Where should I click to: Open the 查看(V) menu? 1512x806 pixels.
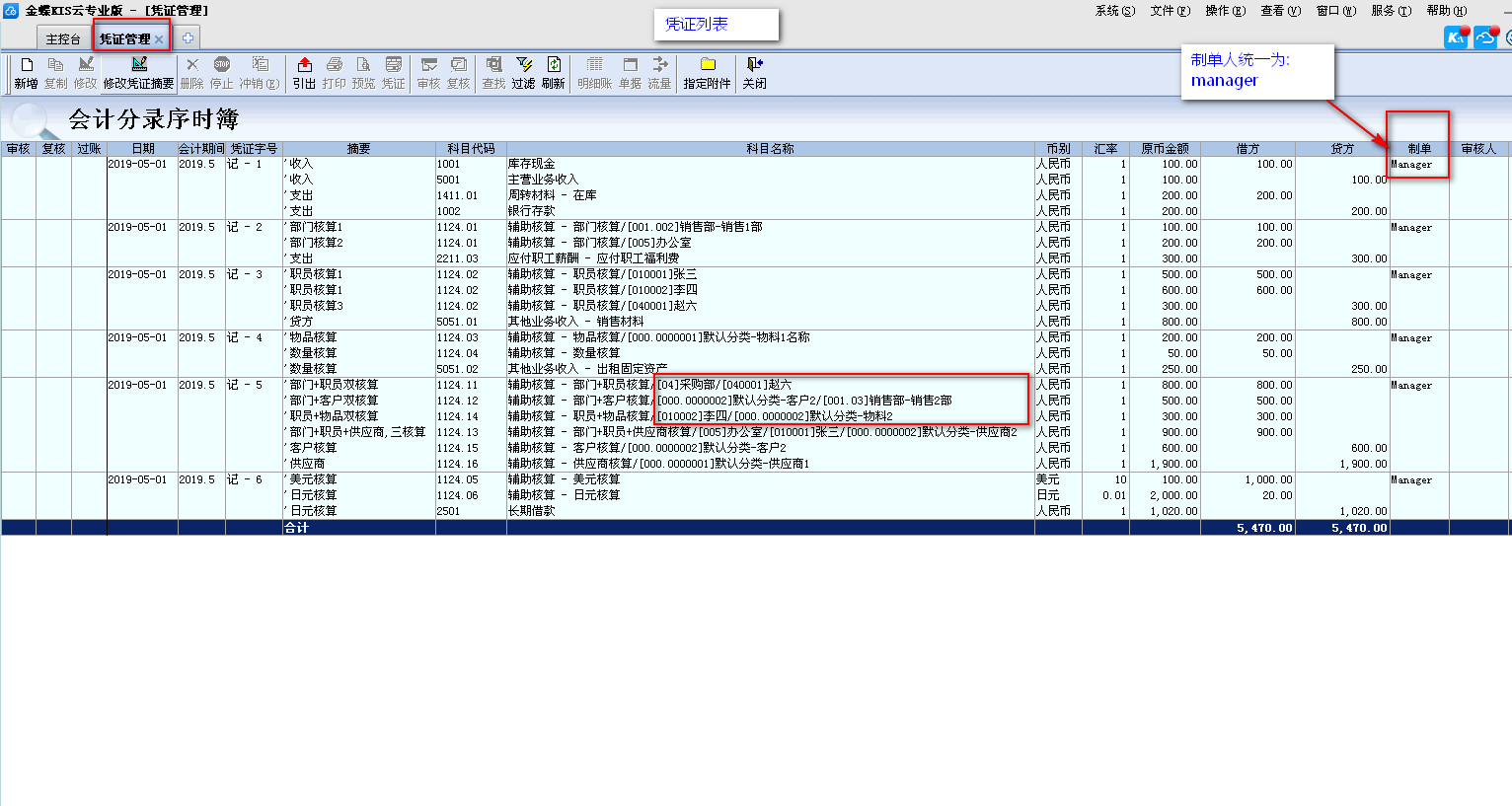(1280, 11)
